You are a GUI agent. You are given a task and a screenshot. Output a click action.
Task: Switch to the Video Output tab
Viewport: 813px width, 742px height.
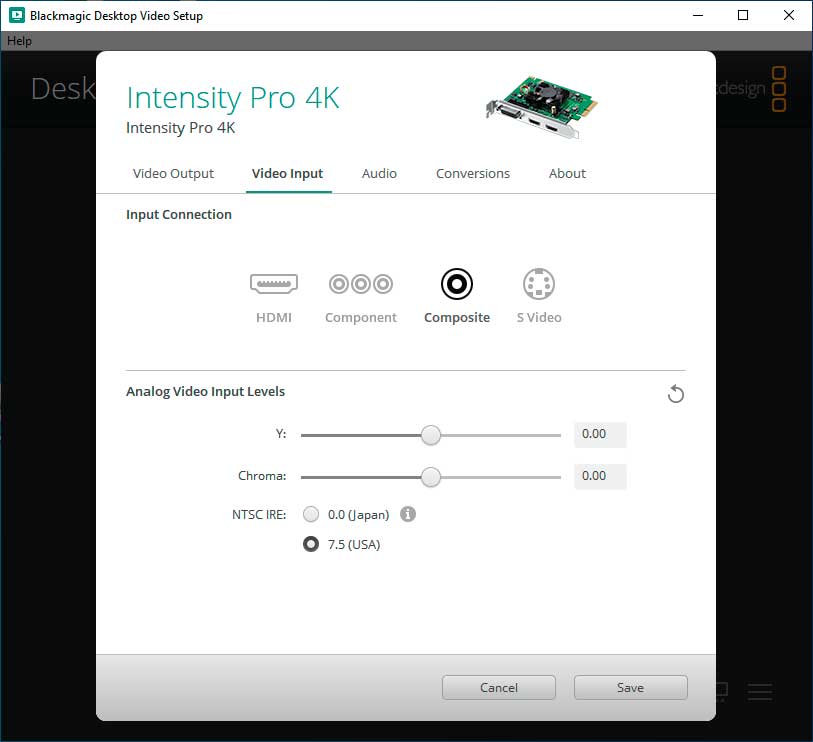[173, 173]
